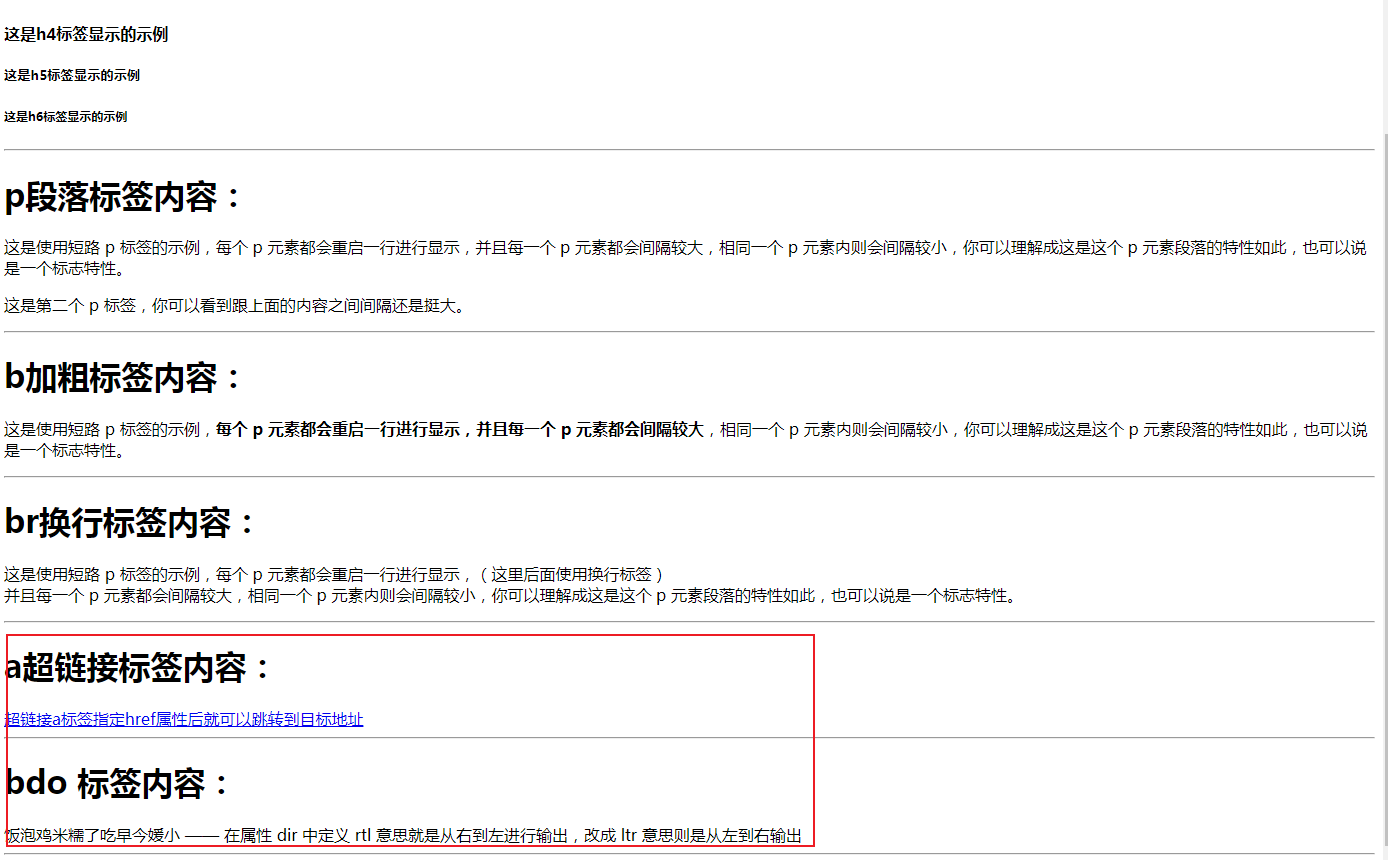Open the hyperlink '超链接a标签指定href属性后就可以跳转到目标地址'
This screenshot has height=860, width=1388.
click(x=184, y=719)
